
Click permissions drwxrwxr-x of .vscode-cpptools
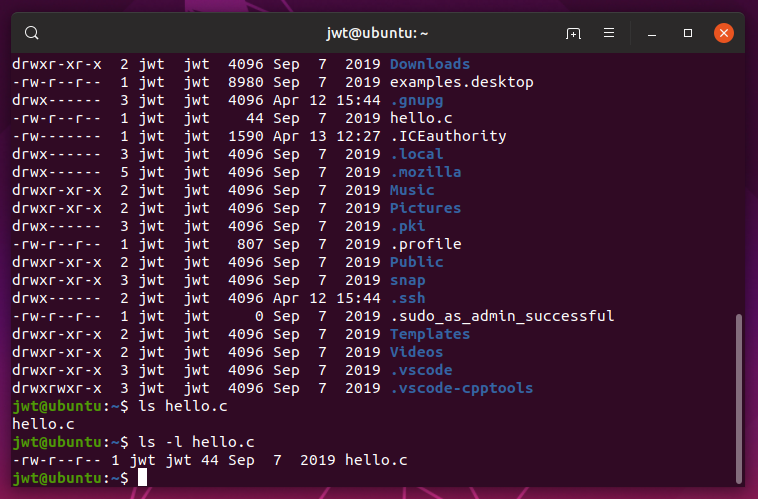57,388
